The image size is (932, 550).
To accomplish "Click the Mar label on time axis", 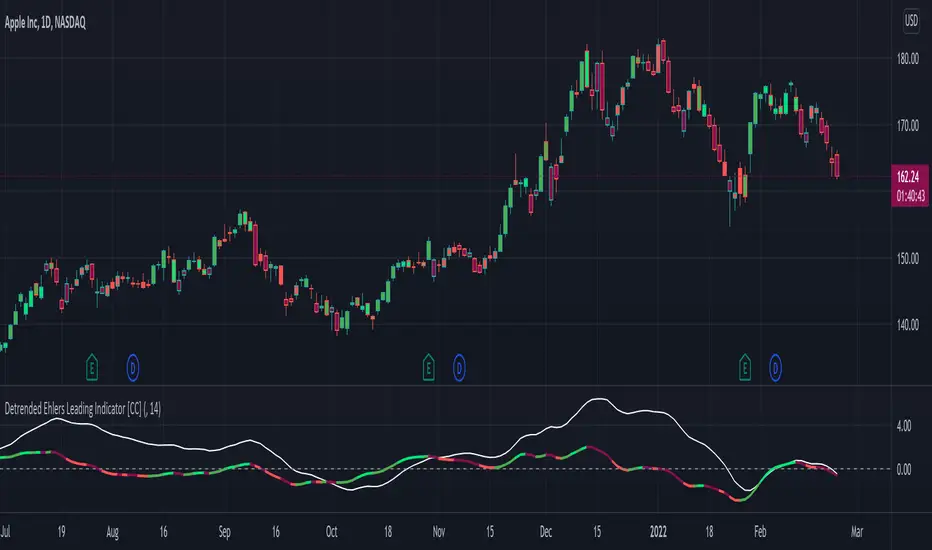I will click(x=857, y=532).
